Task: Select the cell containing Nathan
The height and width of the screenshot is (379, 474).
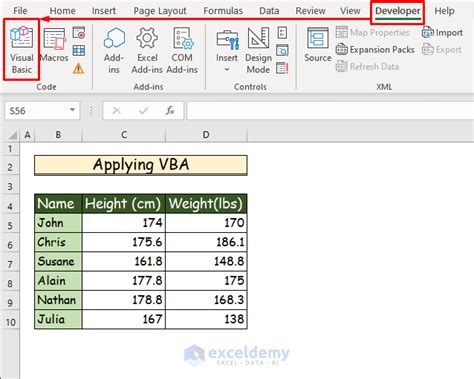Action: [58, 300]
